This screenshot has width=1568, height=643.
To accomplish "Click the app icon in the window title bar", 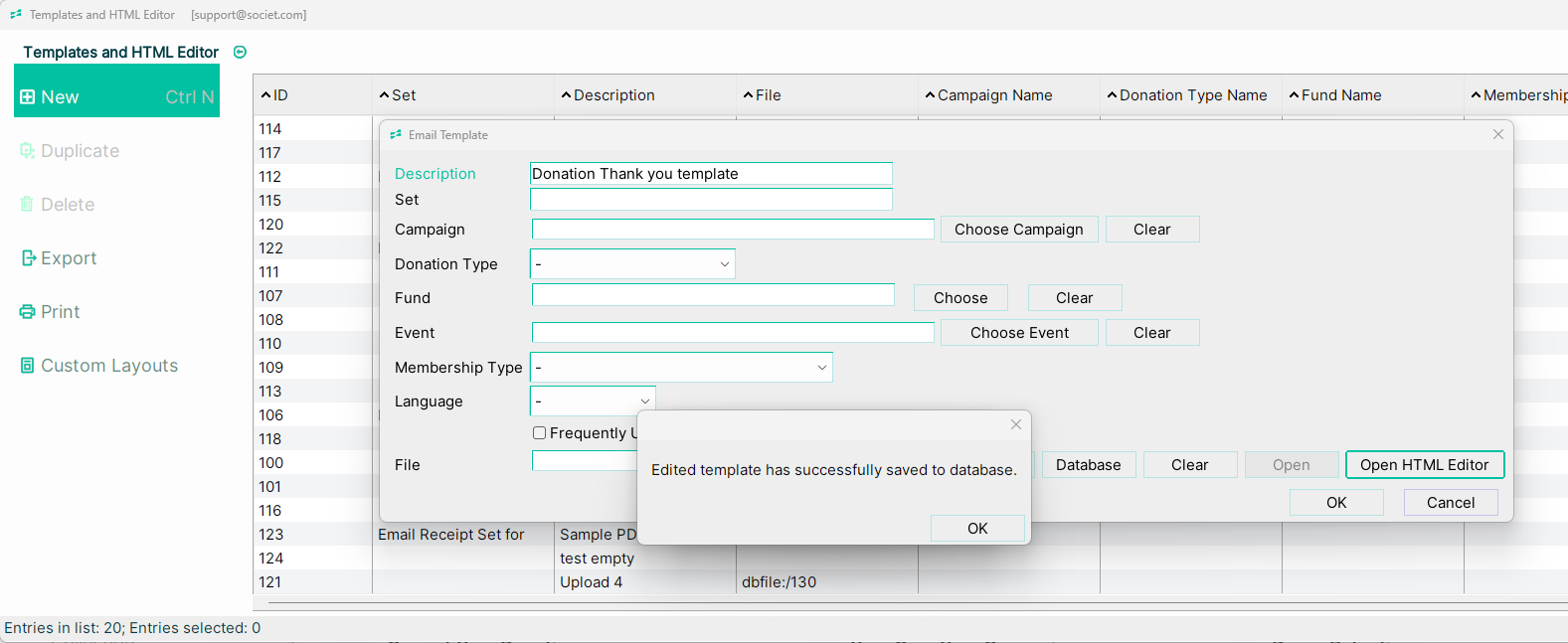I will (x=16, y=15).
